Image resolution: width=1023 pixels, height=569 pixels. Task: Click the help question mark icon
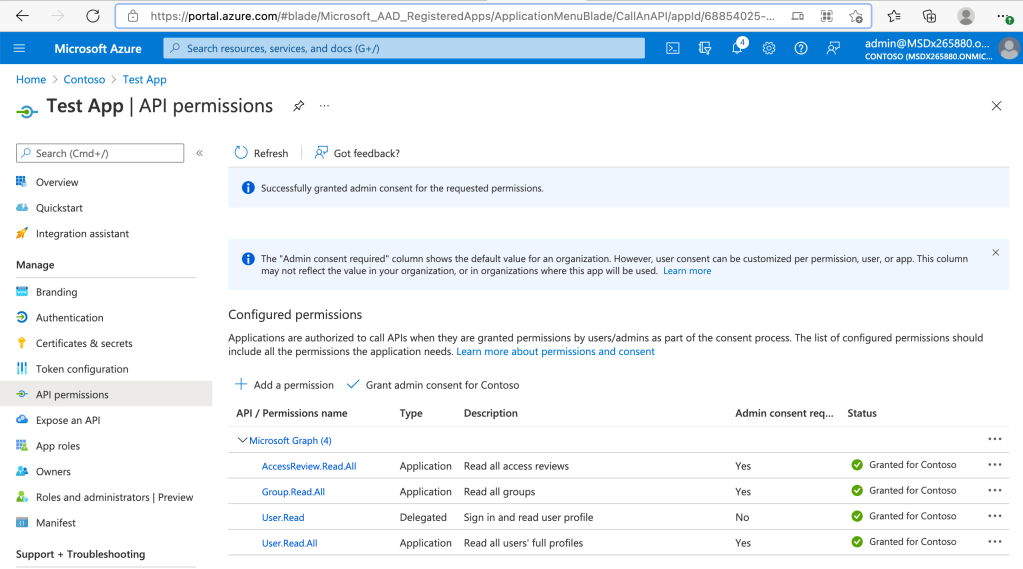(x=801, y=48)
